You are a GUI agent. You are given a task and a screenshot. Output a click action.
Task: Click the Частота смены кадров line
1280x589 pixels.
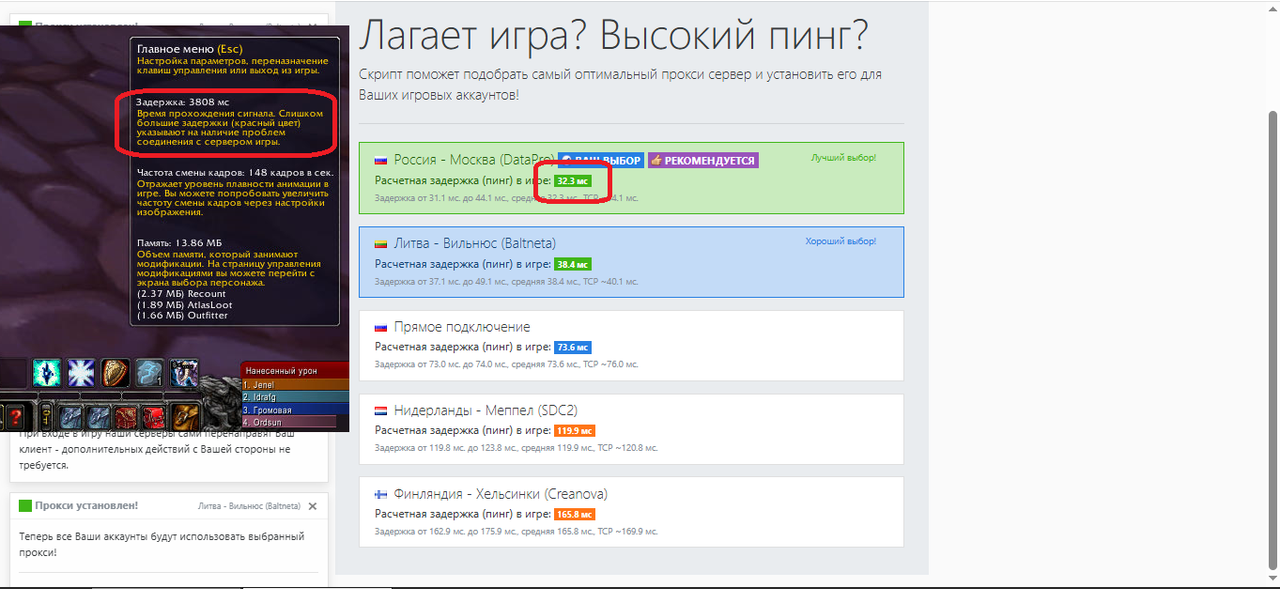tap(235, 172)
